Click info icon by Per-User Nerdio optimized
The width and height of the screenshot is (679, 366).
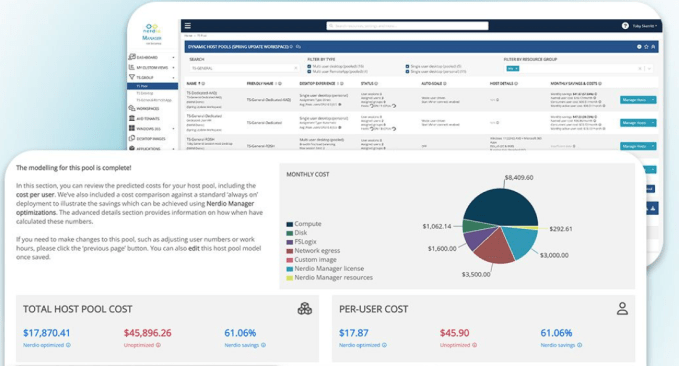(x=385, y=345)
